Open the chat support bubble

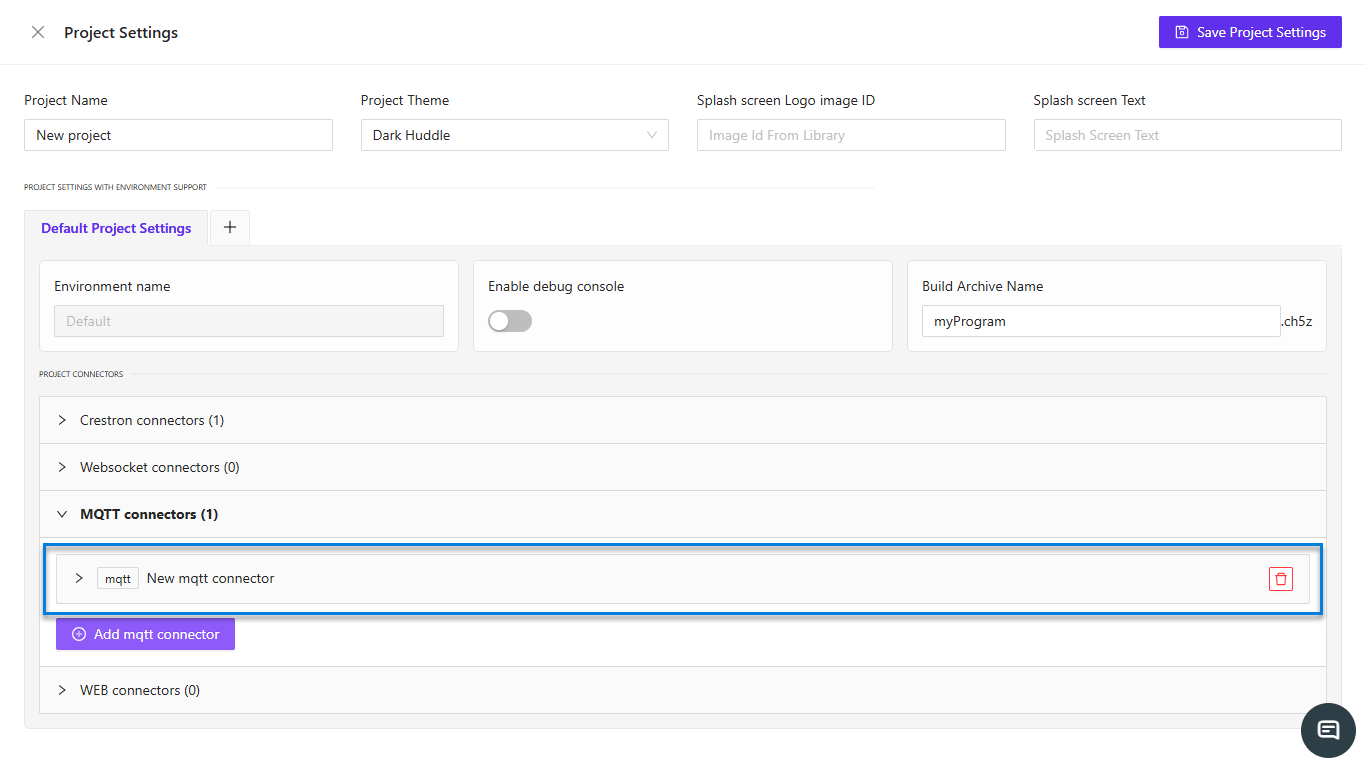point(1328,730)
